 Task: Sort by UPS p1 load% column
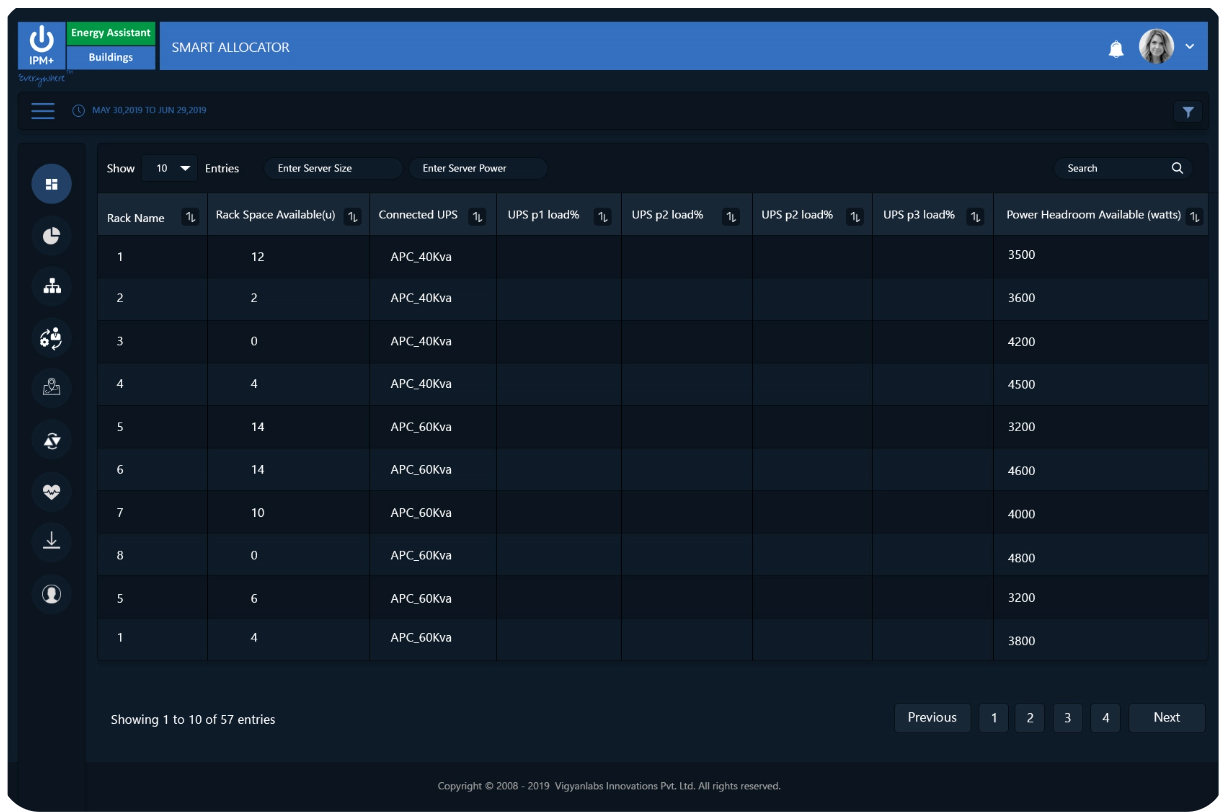(603, 217)
